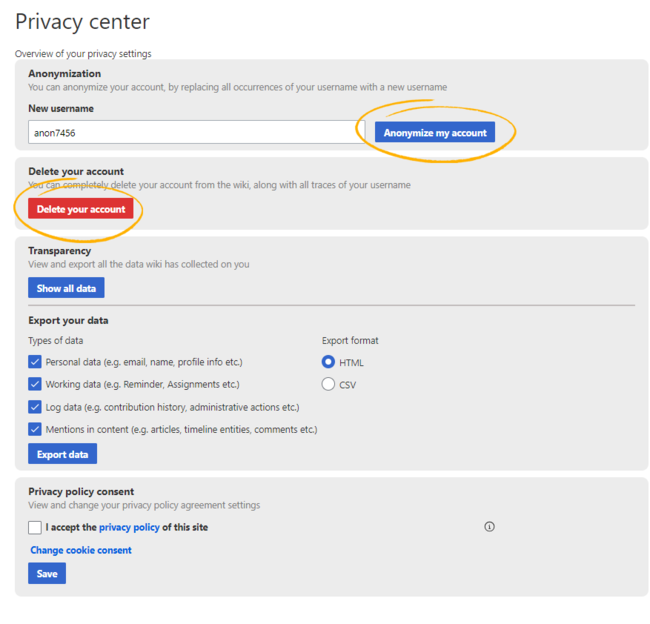The width and height of the screenshot is (650, 624).
Task: Click the Export format label
Action: click(x=350, y=340)
